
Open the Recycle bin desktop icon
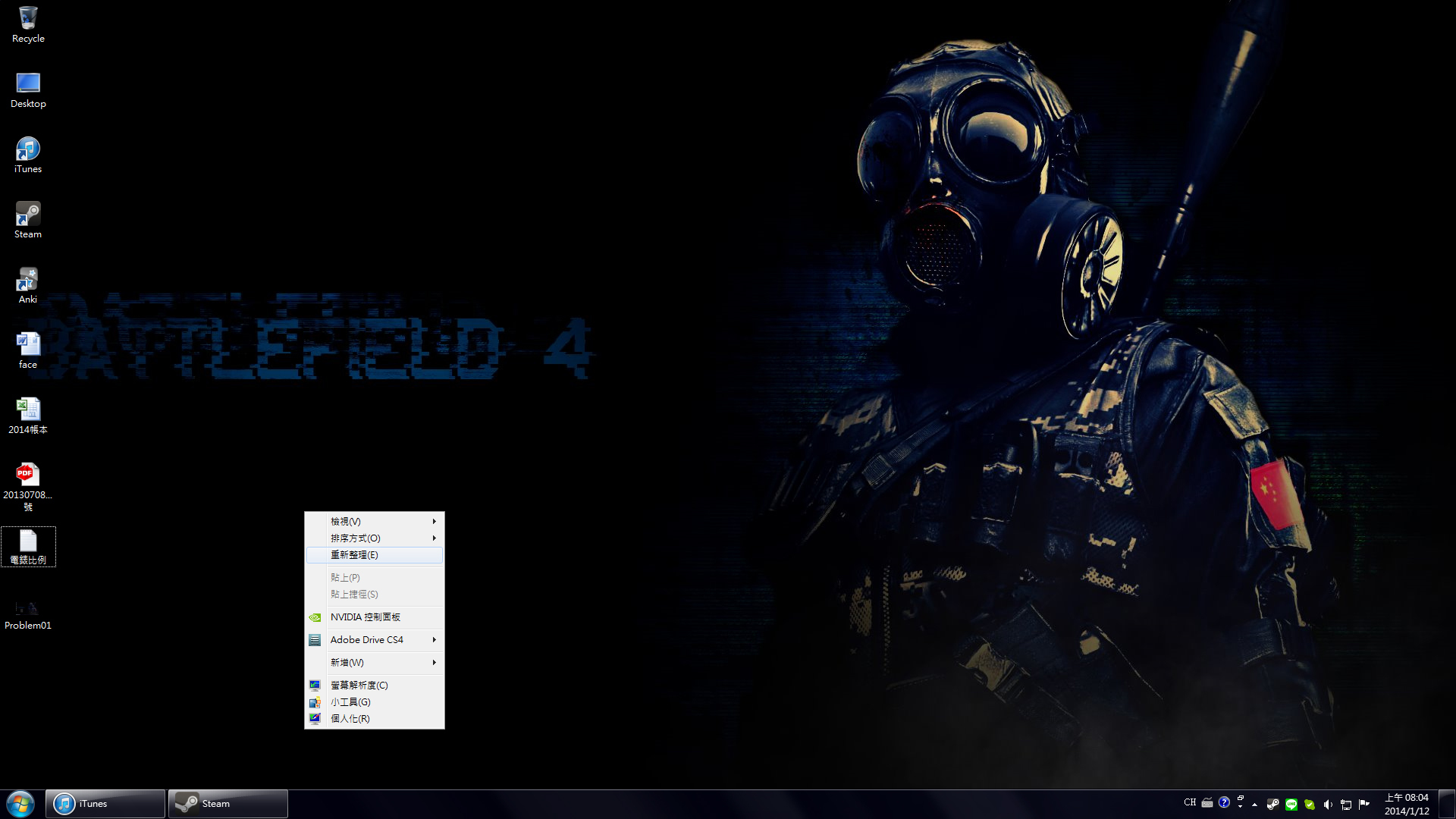coord(28,24)
